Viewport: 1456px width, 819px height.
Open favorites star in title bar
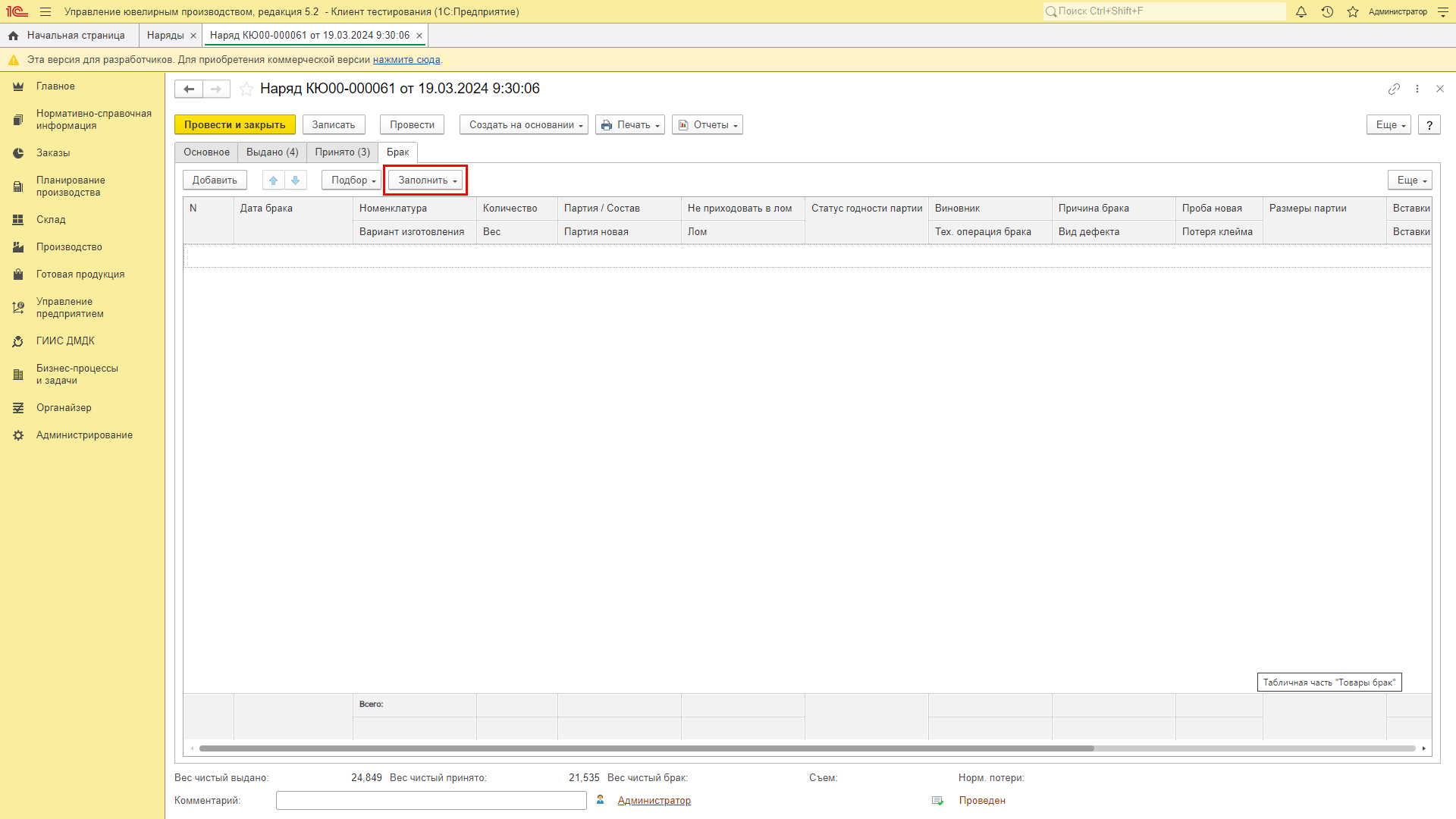coord(1353,12)
